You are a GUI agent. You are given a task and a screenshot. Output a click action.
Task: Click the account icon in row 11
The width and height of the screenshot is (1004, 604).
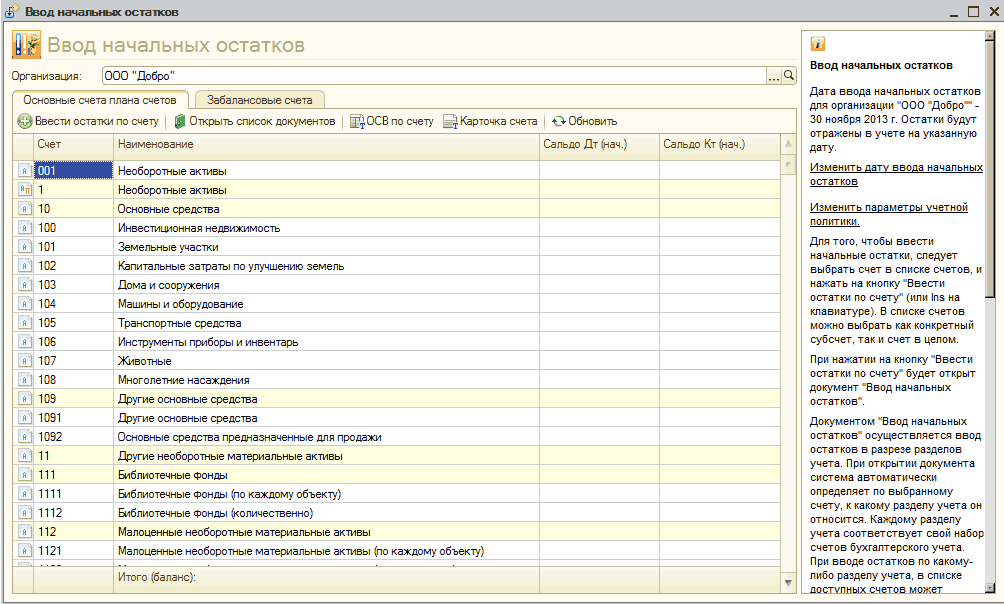coord(24,455)
